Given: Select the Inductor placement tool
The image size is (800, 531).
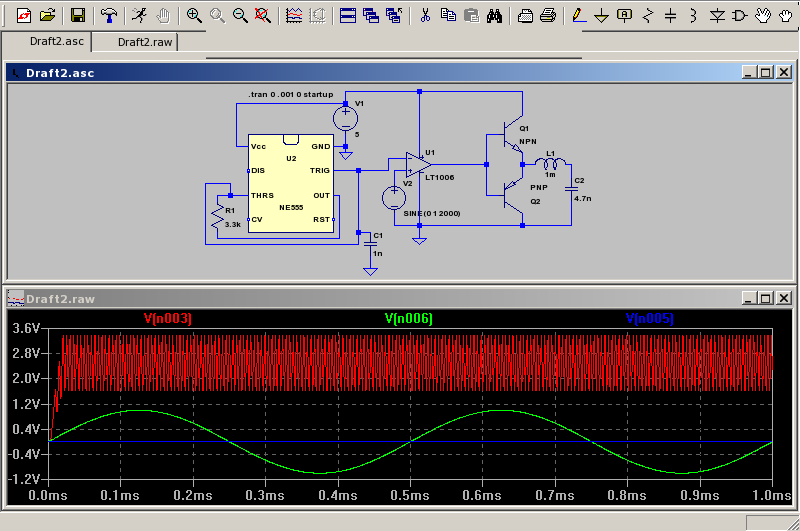Looking at the screenshot, I should tap(693, 15).
